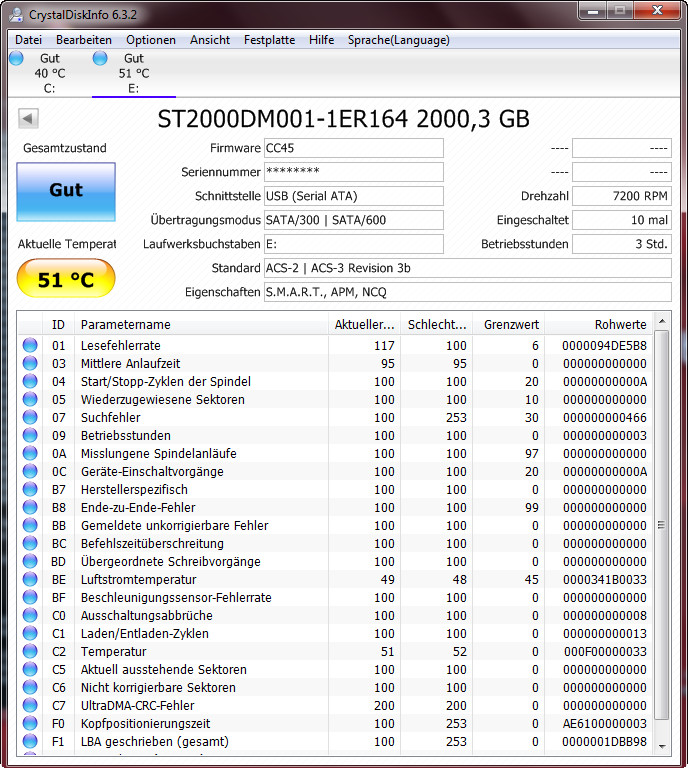Sort by the Rohwerte column header
This screenshot has width=688, height=768.
[599, 324]
